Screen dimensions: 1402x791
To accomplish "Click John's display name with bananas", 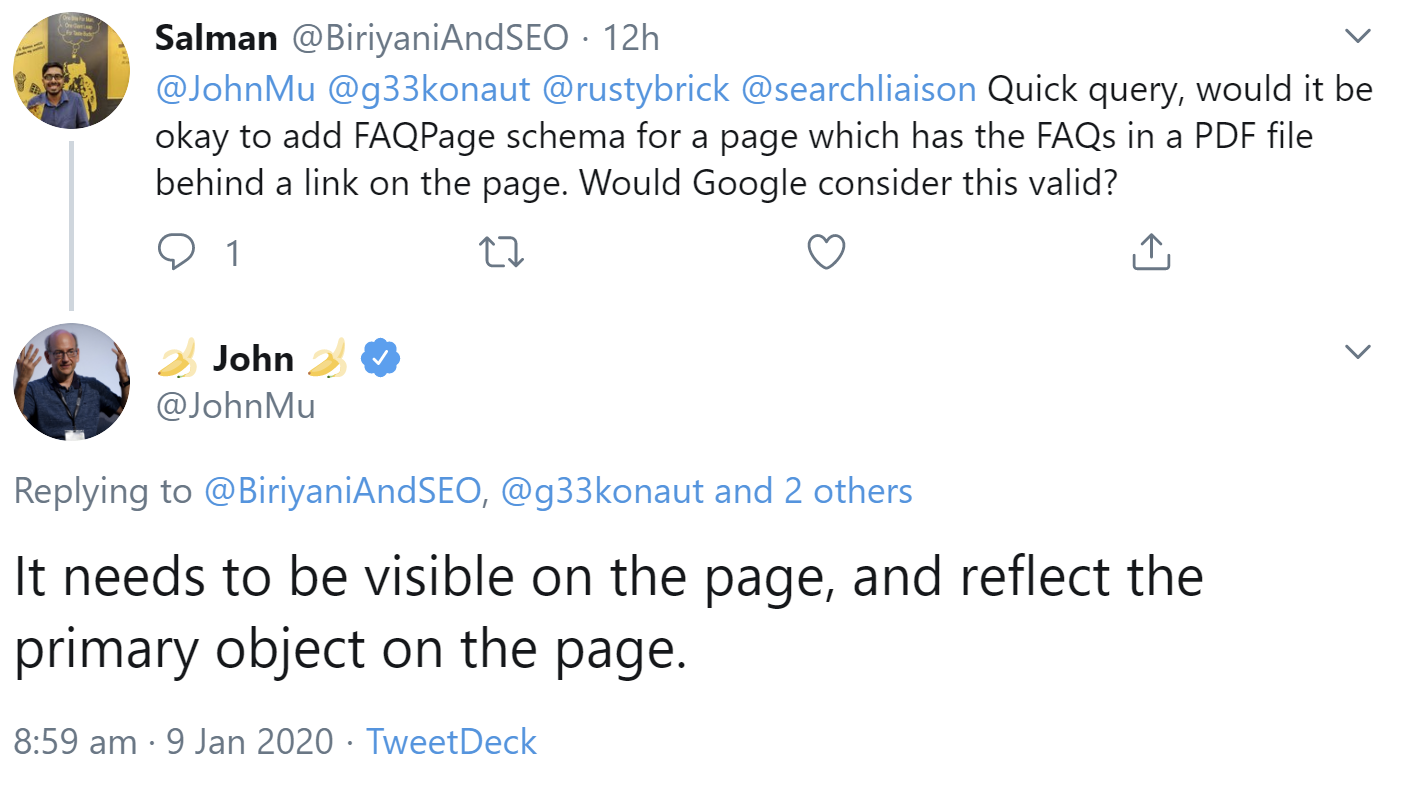I will [x=253, y=358].
